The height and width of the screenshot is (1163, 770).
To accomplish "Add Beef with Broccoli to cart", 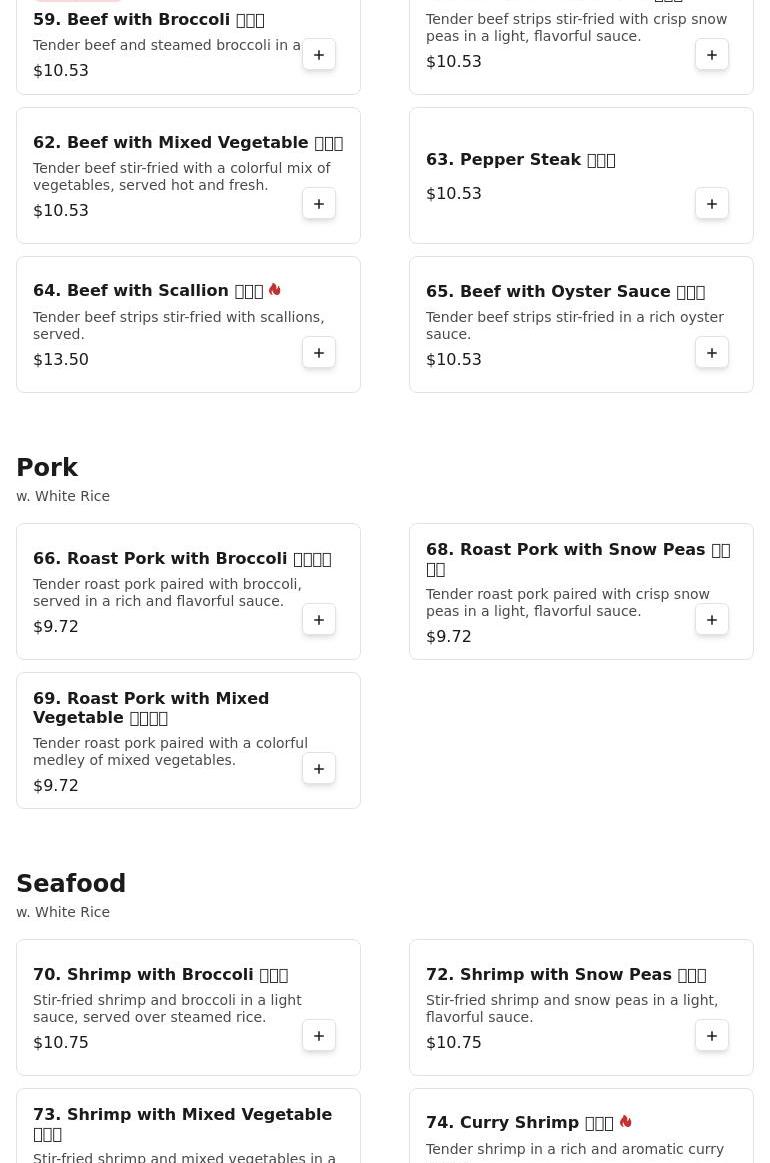I will point(319,55).
